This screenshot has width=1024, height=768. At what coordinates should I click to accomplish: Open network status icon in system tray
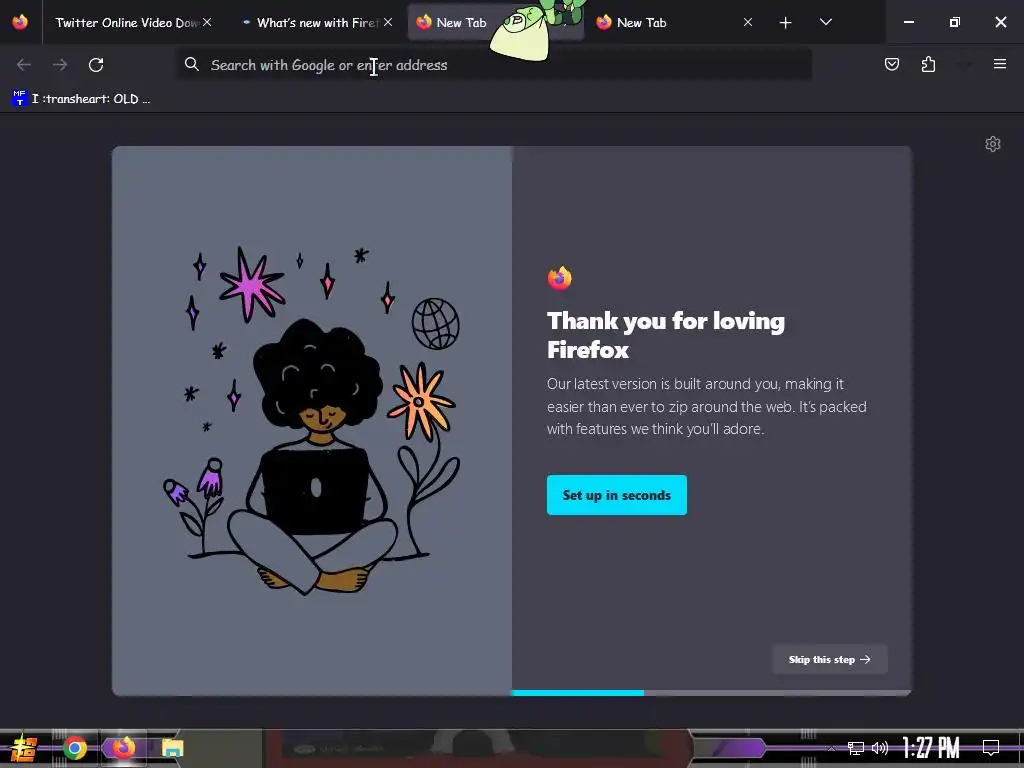coord(856,748)
